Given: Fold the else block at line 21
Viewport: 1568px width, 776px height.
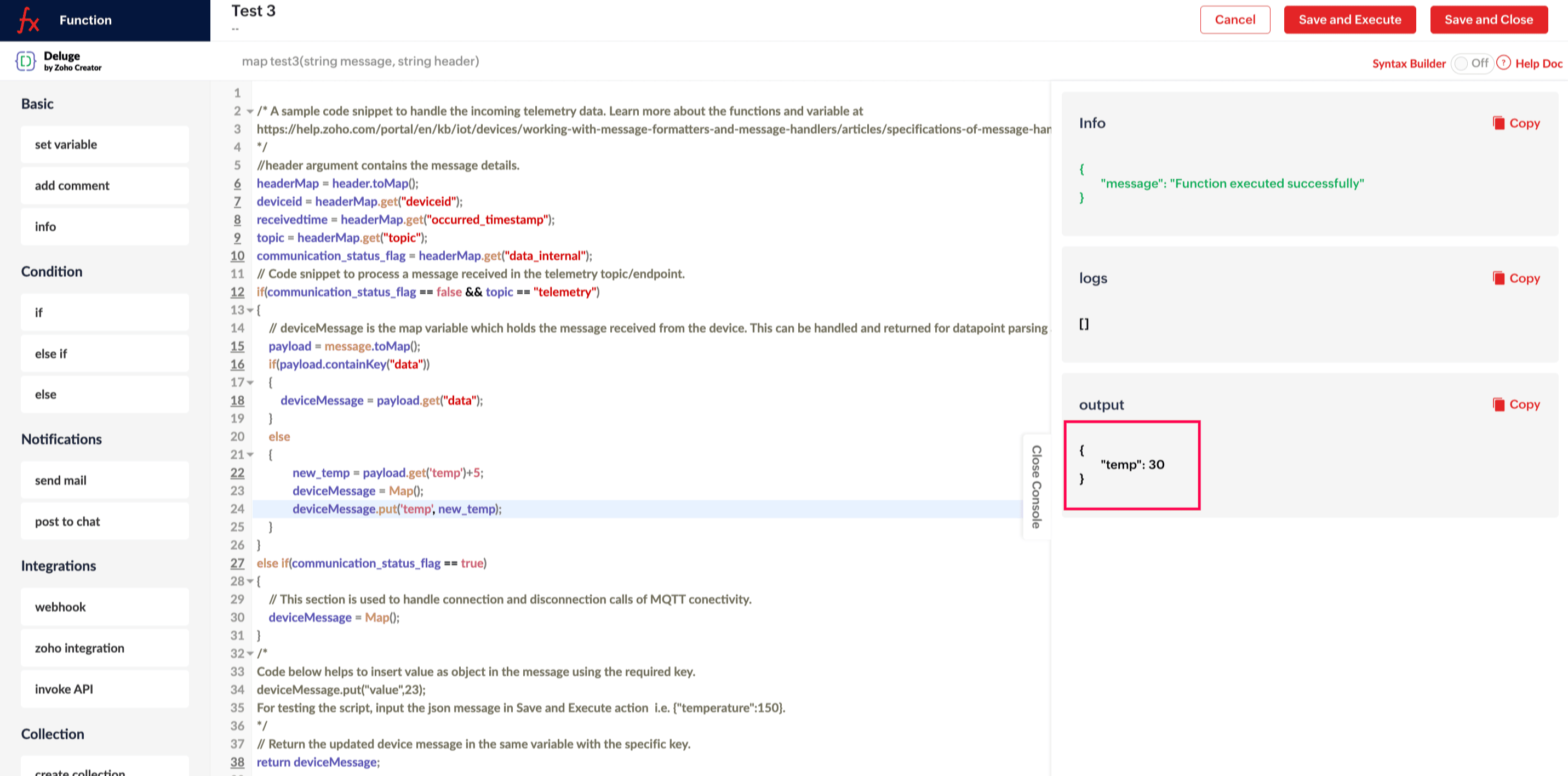Looking at the screenshot, I should click(250, 455).
